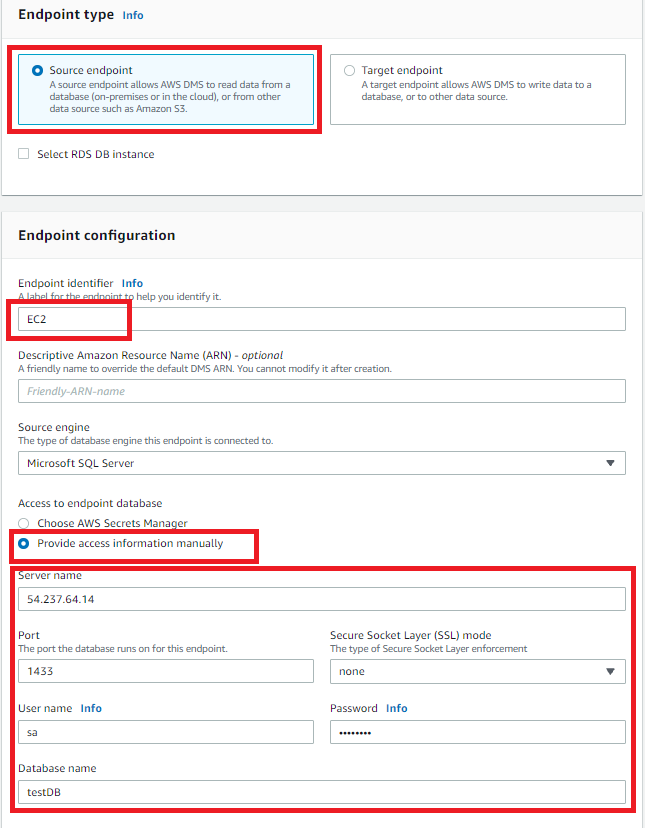
Task: Focus the Port input field
Action: tap(165, 671)
